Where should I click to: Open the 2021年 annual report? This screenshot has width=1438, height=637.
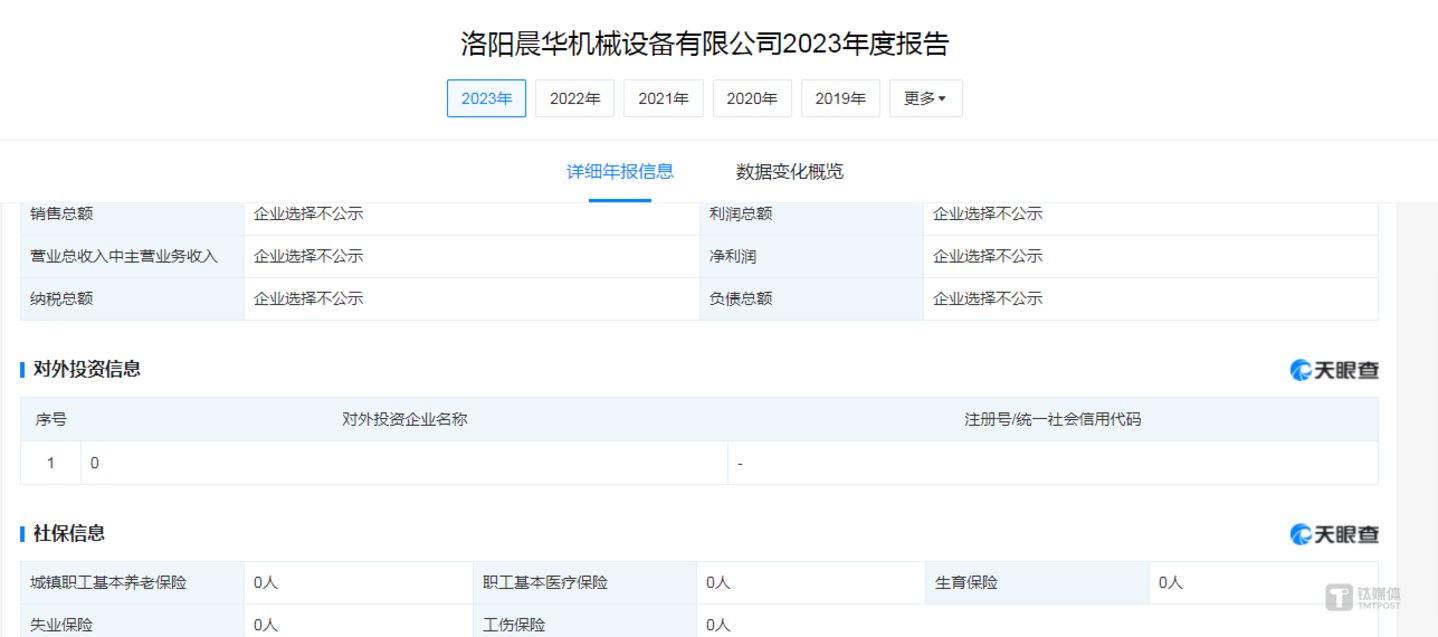click(x=663, y=99)
